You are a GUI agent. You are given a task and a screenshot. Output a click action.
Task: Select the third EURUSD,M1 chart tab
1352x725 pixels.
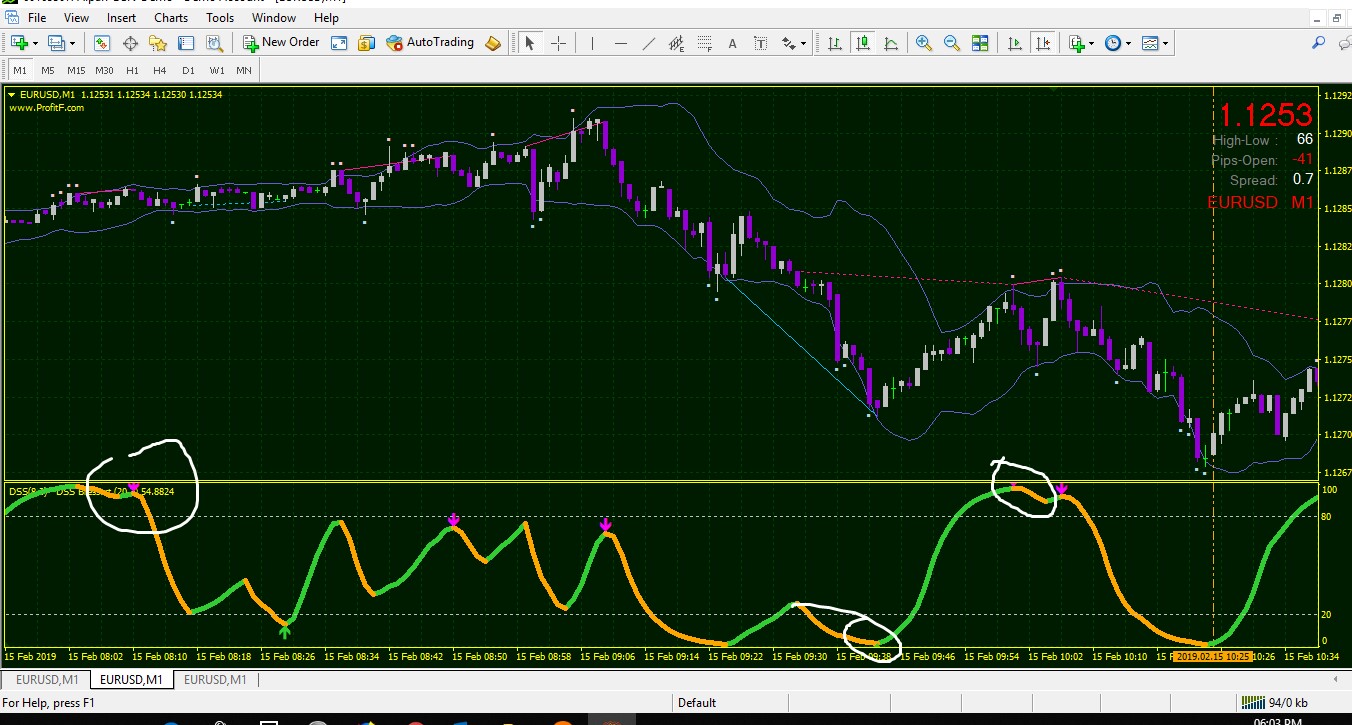point(215,680)
